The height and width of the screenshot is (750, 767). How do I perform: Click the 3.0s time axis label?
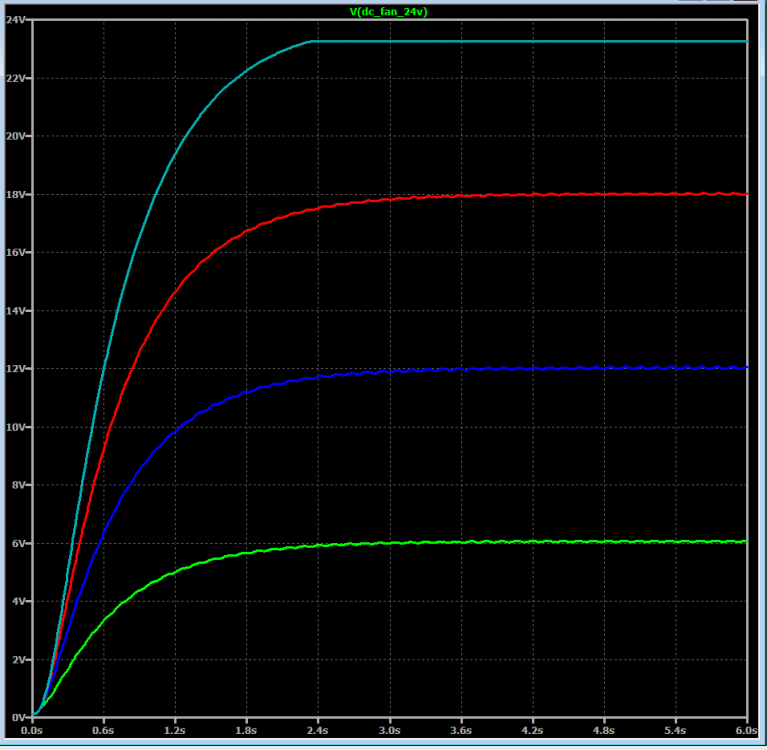pyautogui.click(x=389, y=730)
